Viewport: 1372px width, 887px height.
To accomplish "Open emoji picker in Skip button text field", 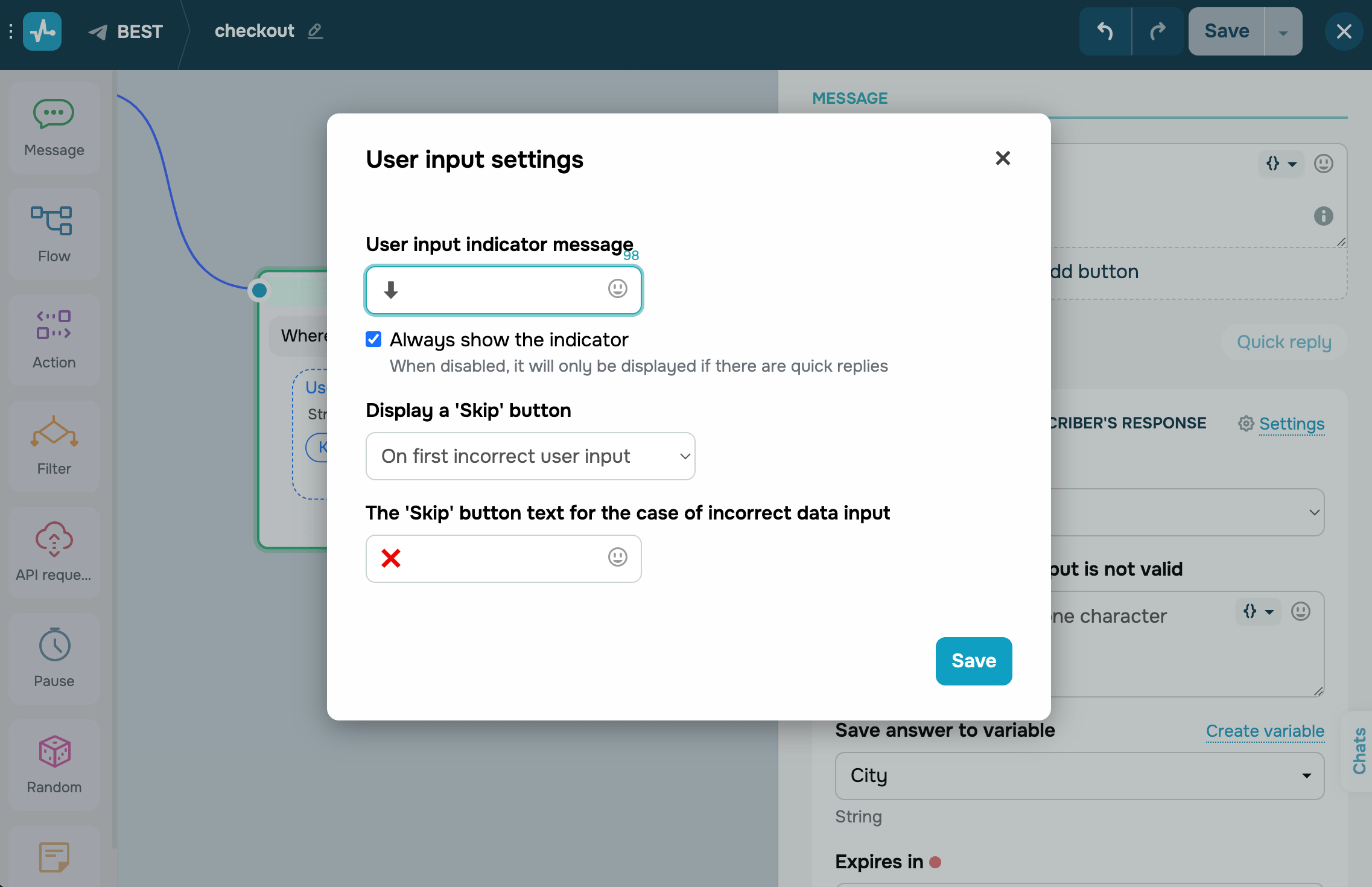I will coord(617,557).
